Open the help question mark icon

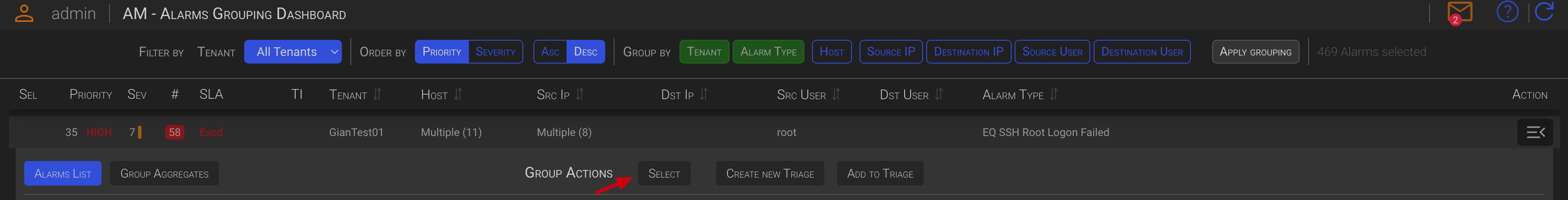(x=1507, y=12)
